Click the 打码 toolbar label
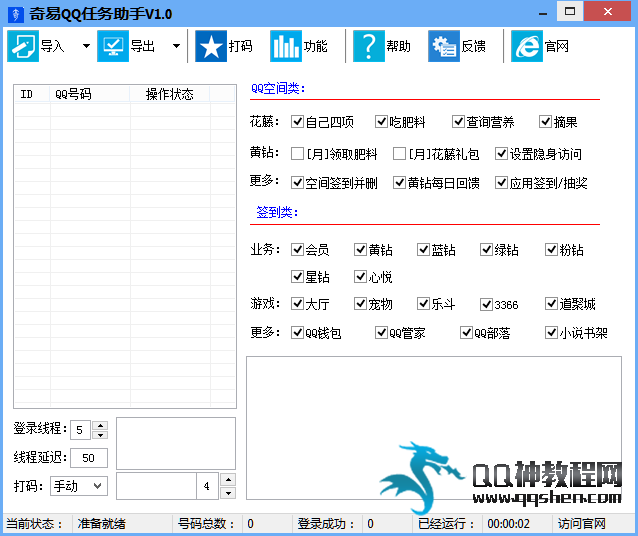This screenshot has height=536, width=638. pos(240,46)
